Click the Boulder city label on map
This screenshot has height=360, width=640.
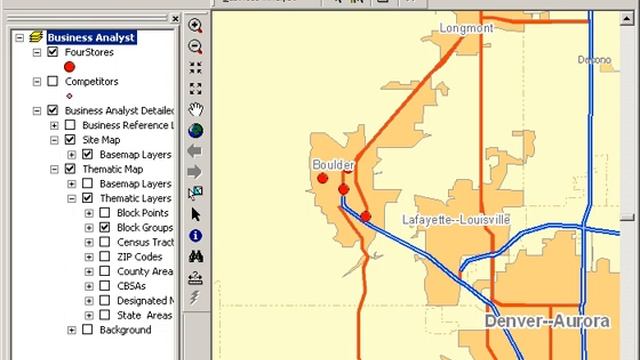tap(333, 165)
